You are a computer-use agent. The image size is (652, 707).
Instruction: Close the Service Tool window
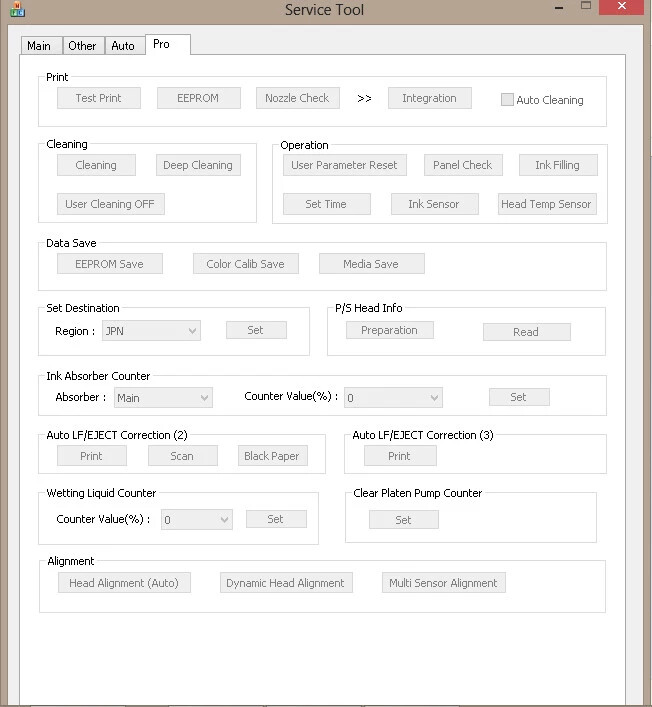(621, 7)
